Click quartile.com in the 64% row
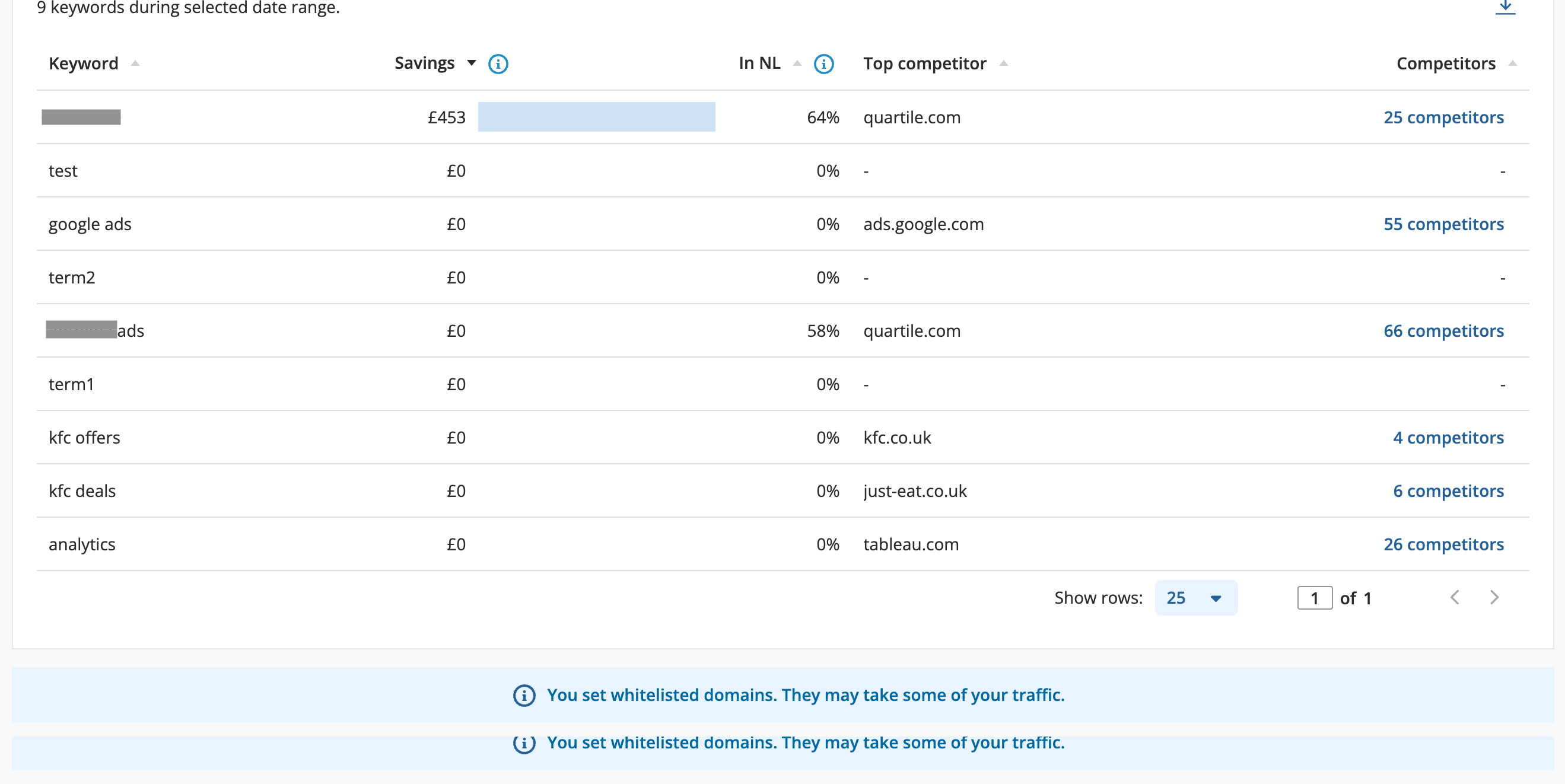The width and height of the screenshot is (1565, 784). click(x=912, y=117)
